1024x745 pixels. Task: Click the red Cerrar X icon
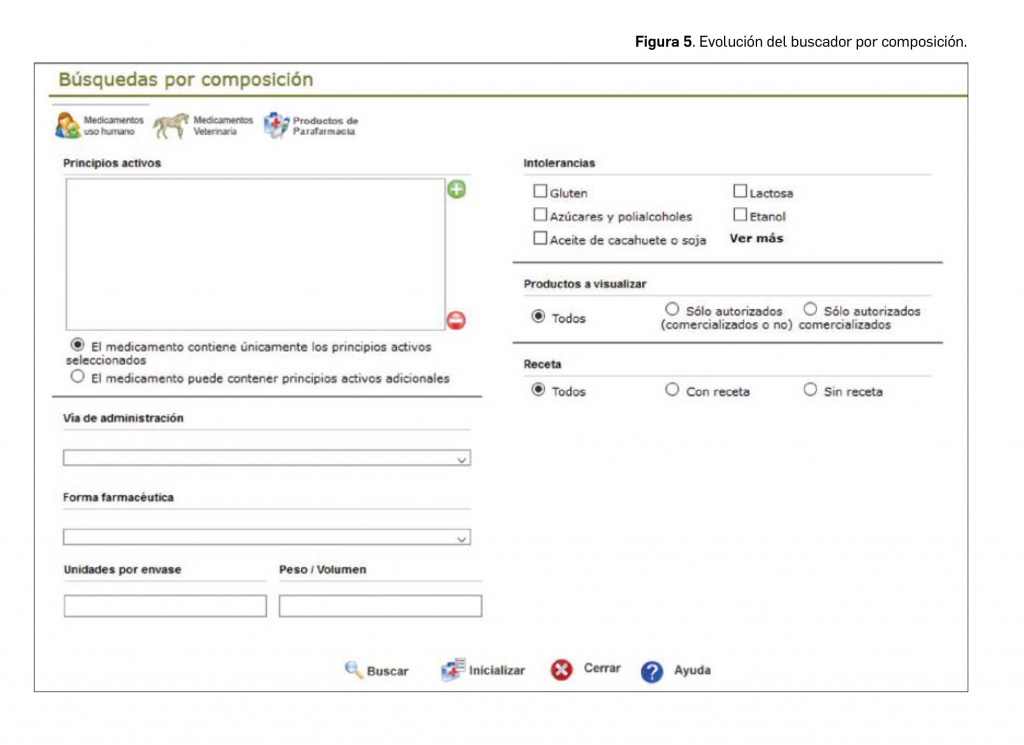point(562,670)
